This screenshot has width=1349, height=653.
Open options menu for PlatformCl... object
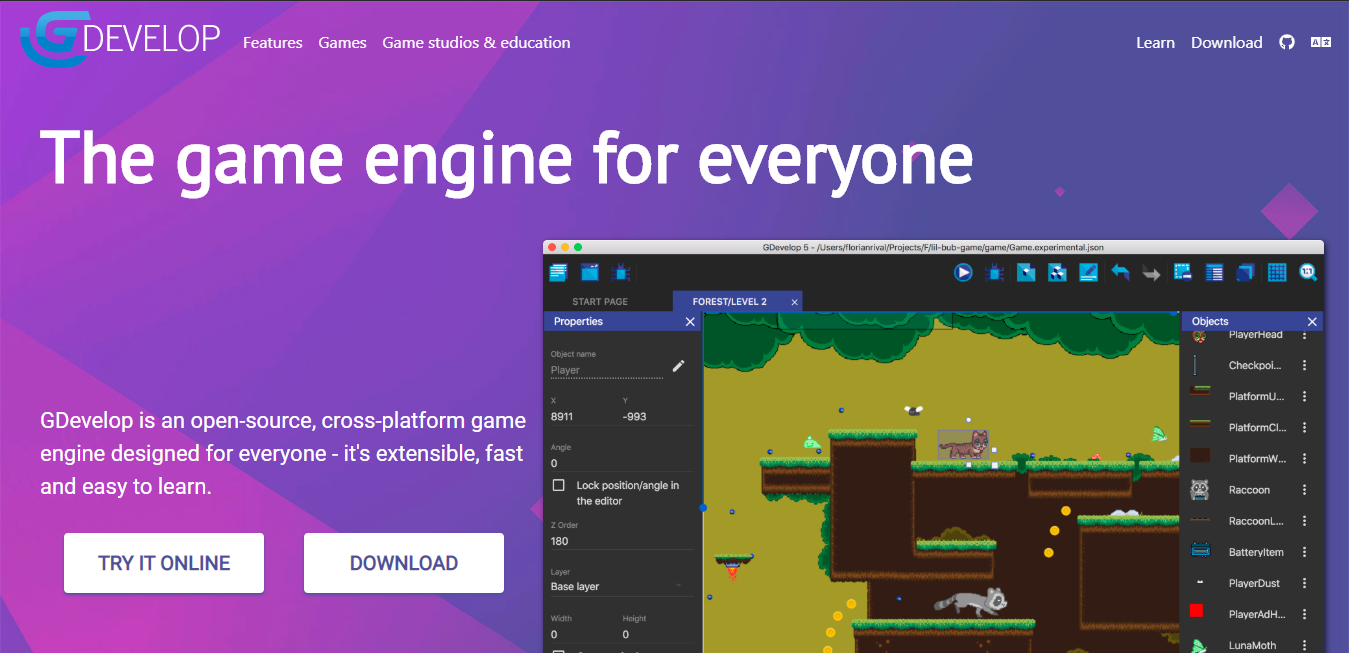click(1304, 428)
